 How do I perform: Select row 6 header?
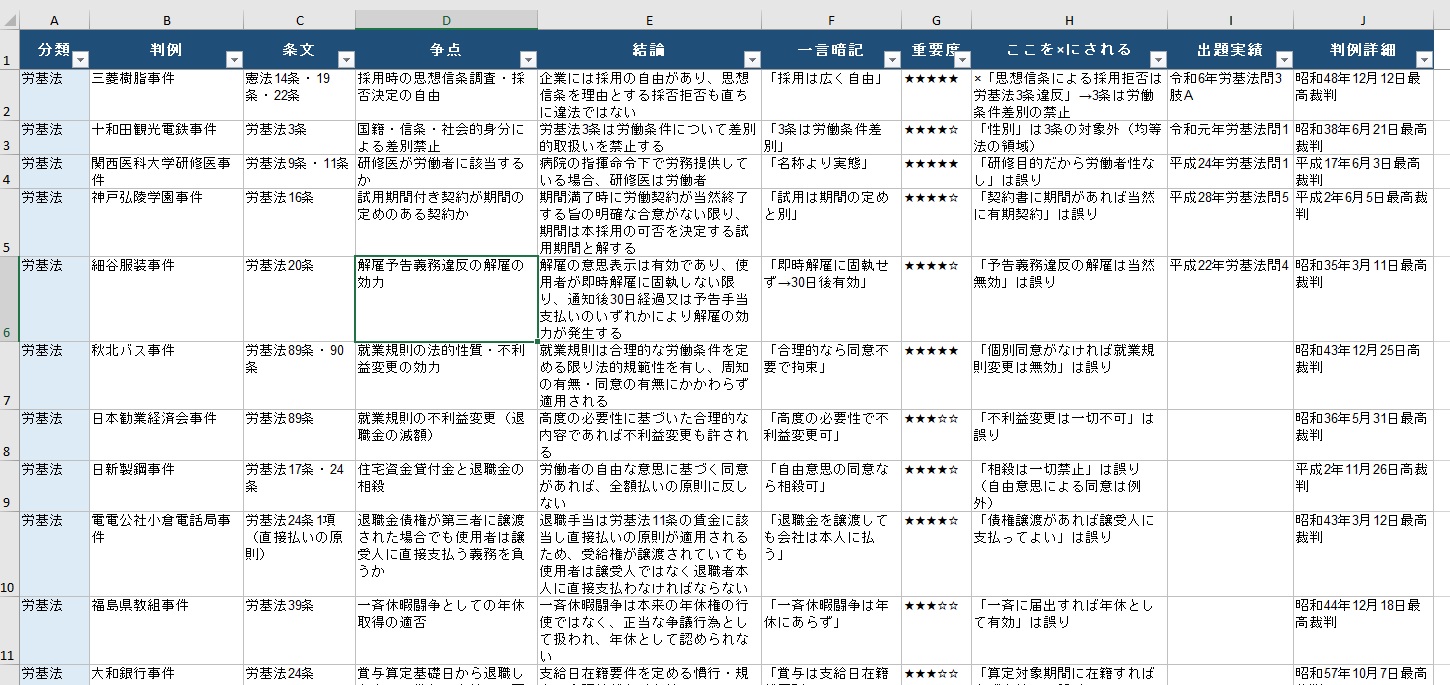9,299
